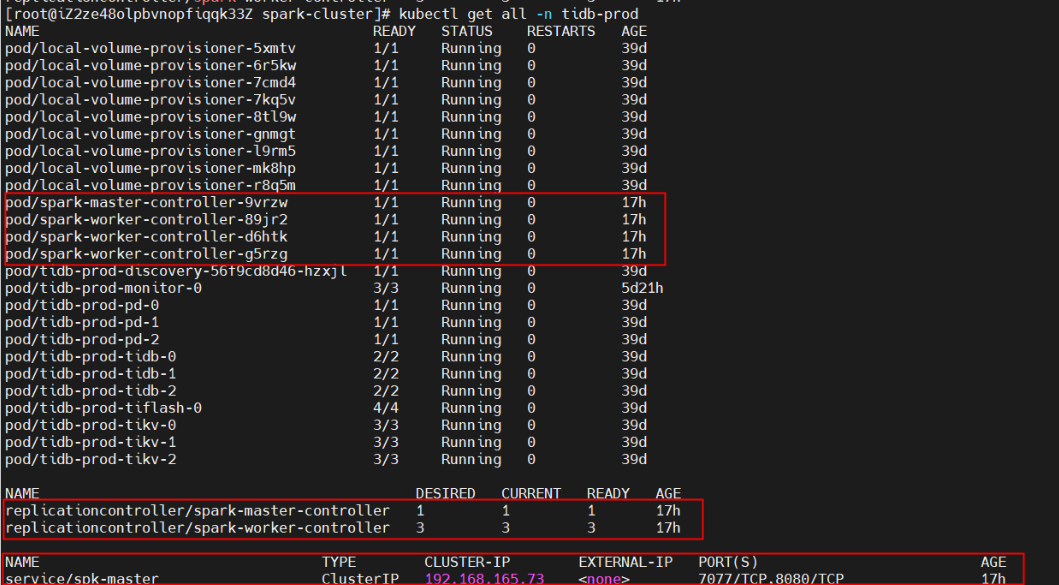This screenshot has height=585, width=1059.
Task: Click pod/spark-worker-controller-d6htk text
Action: (147, 237)
